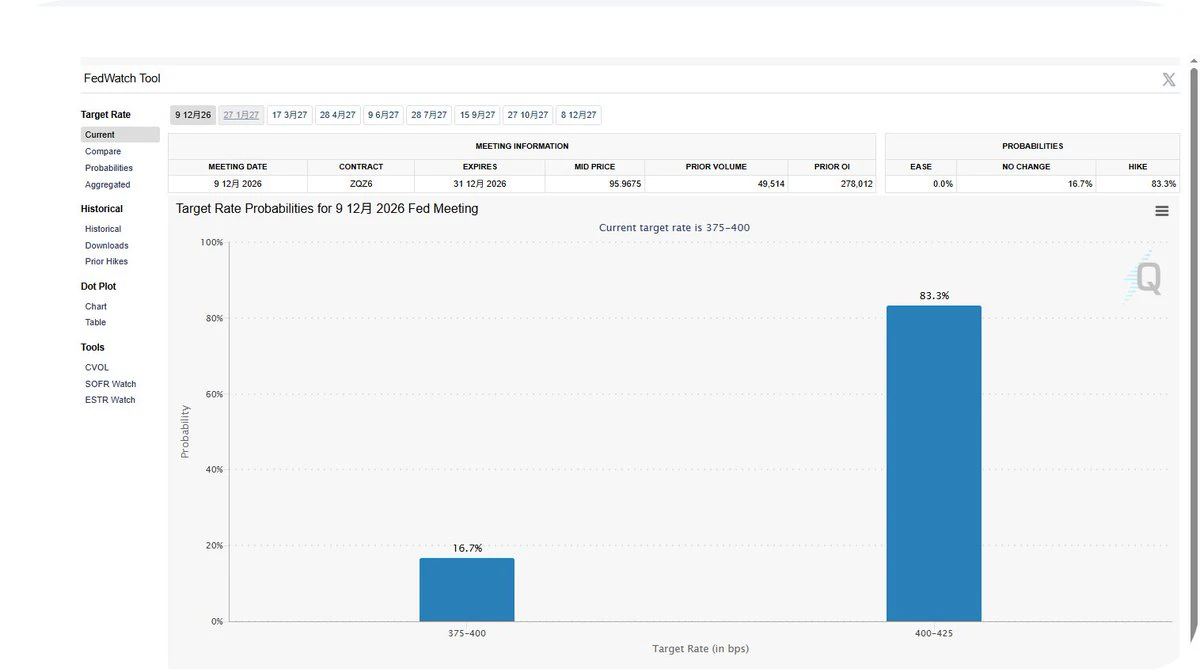Click the X (Twitter) share icon
This screenshot has width=1200, height=672.
(x=1168, y=80)
